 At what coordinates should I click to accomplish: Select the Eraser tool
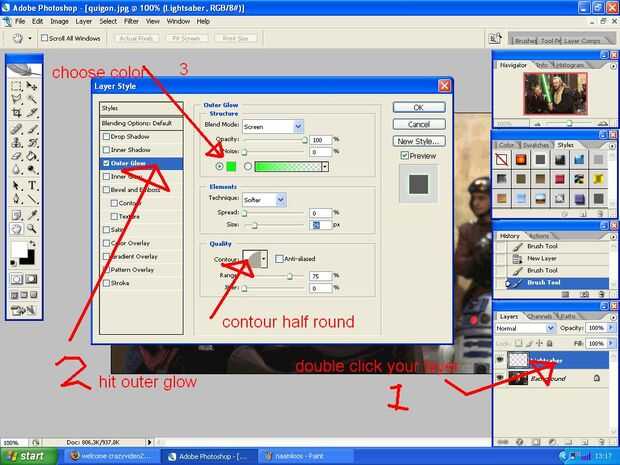click(x=16, y=156)
